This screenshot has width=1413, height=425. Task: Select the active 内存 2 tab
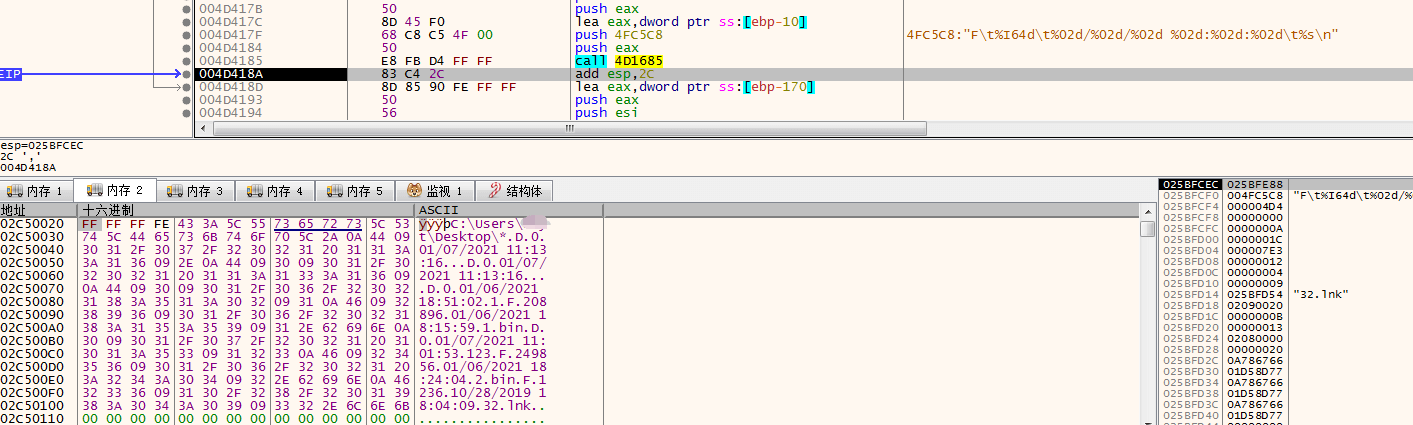[x=116, y=190]
